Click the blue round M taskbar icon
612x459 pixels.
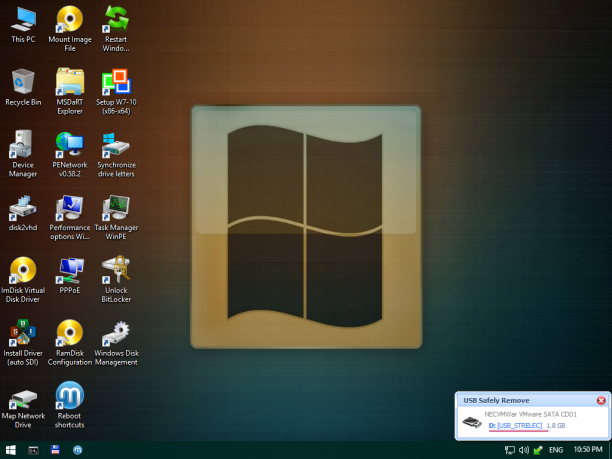(x=78, y=450)
